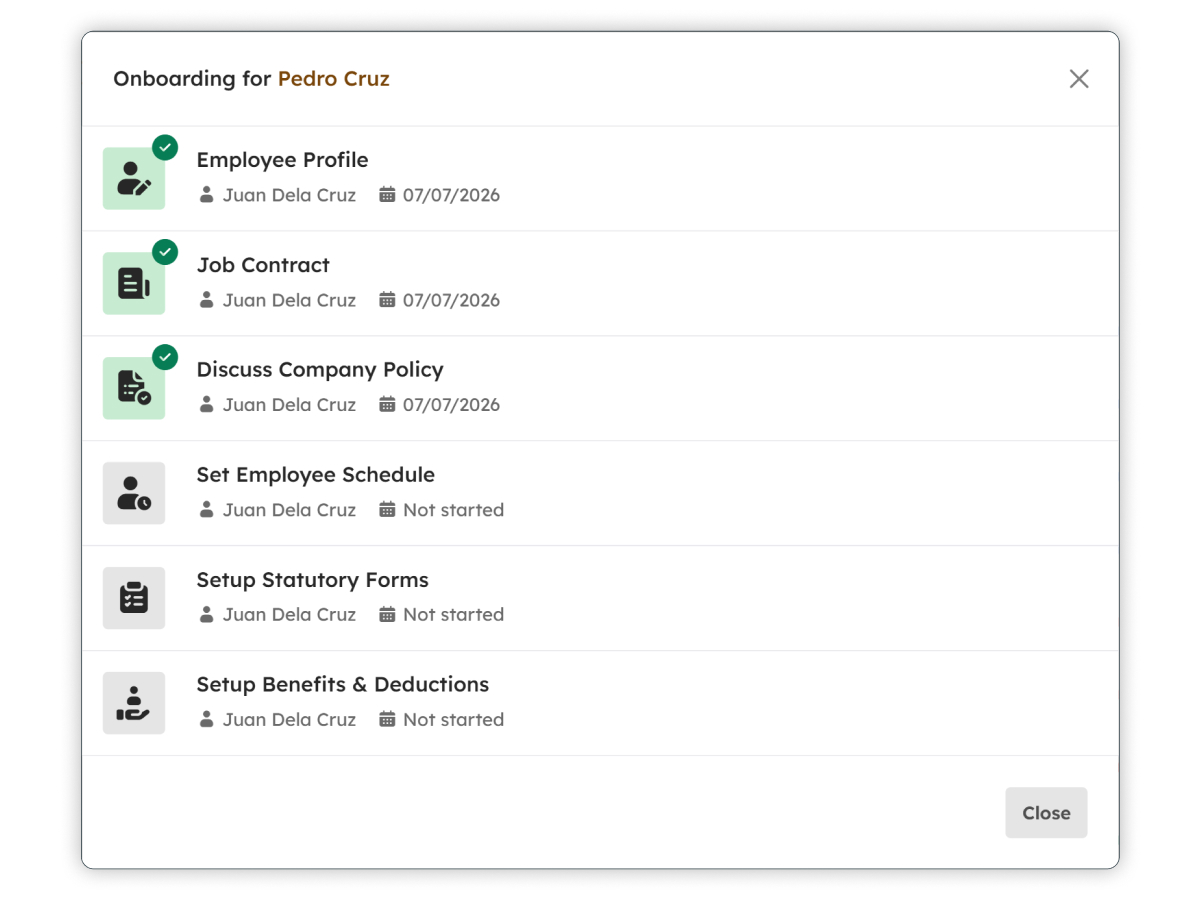Click Juan Dela Cruz under Setup Statutory Forms
The width and height of the screenshot is (1201, 900).
point(289,615)
